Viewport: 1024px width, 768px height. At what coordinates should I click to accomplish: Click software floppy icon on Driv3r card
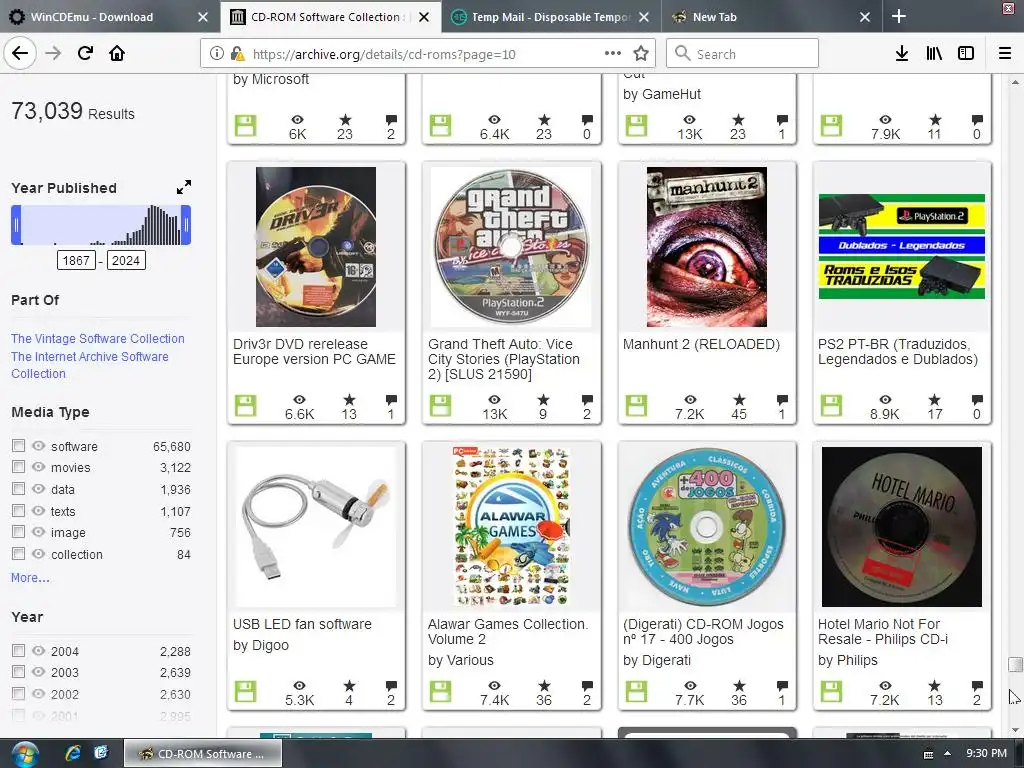[x=246, y=406]
